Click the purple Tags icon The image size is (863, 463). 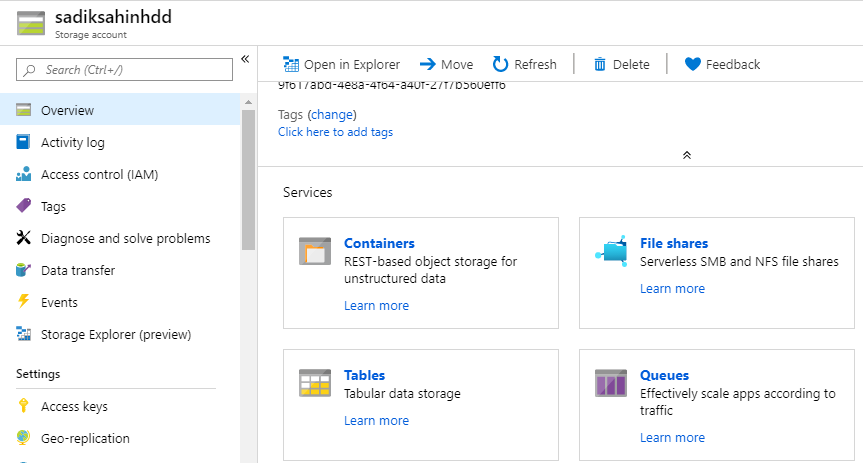pos(24,206)
